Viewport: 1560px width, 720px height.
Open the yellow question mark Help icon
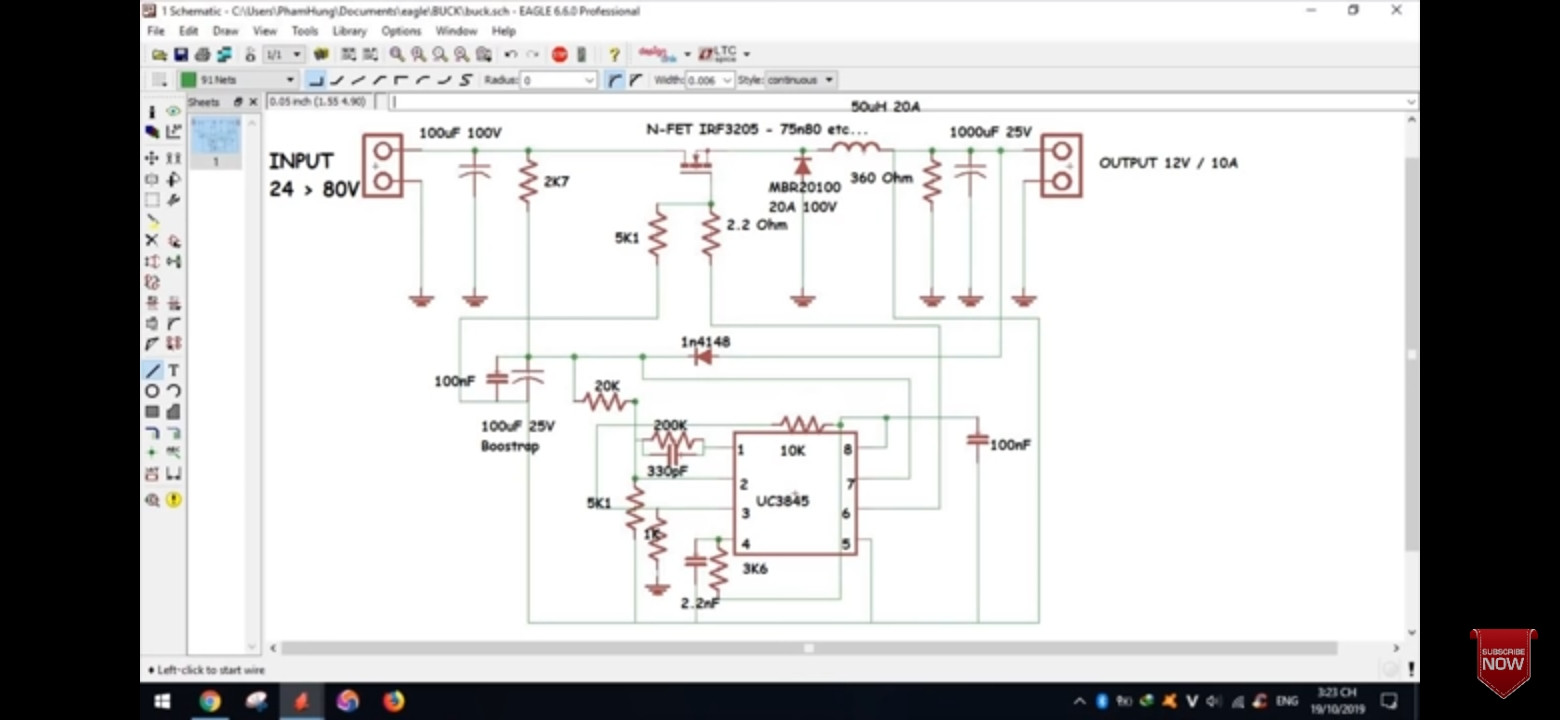point(614,54)
